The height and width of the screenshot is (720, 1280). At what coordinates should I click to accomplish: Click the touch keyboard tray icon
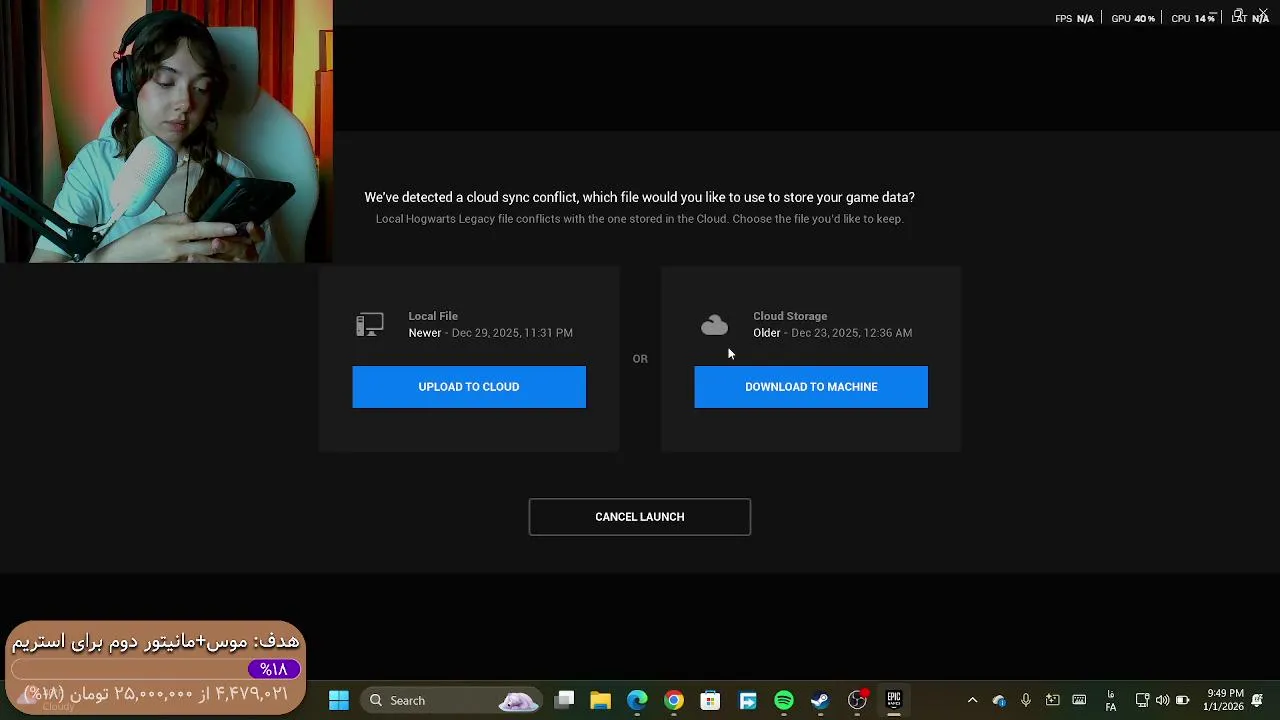(x=1079, y=700)
